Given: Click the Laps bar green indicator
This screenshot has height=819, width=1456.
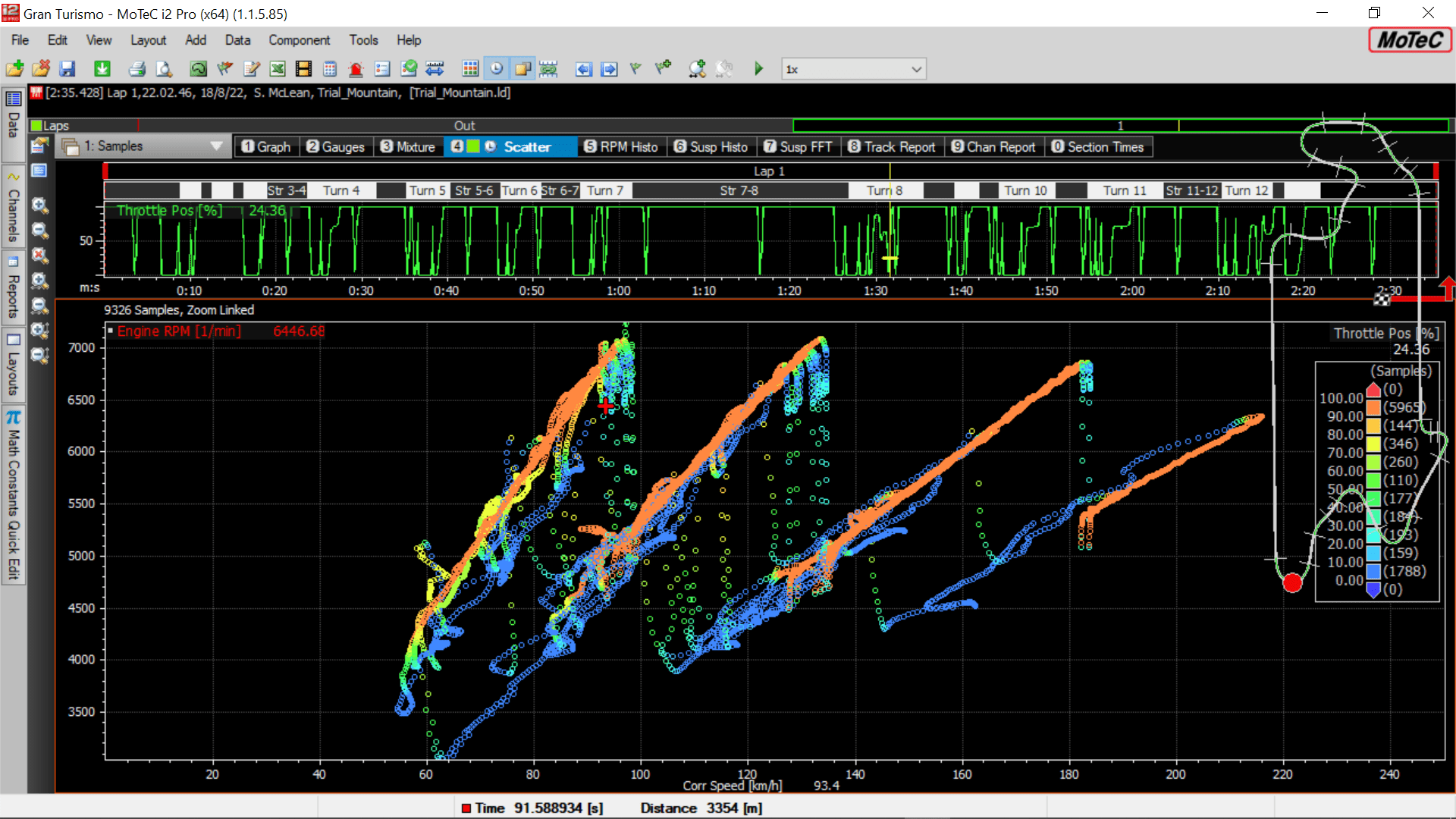Looking at the screenshot, I should pos(36,126).
